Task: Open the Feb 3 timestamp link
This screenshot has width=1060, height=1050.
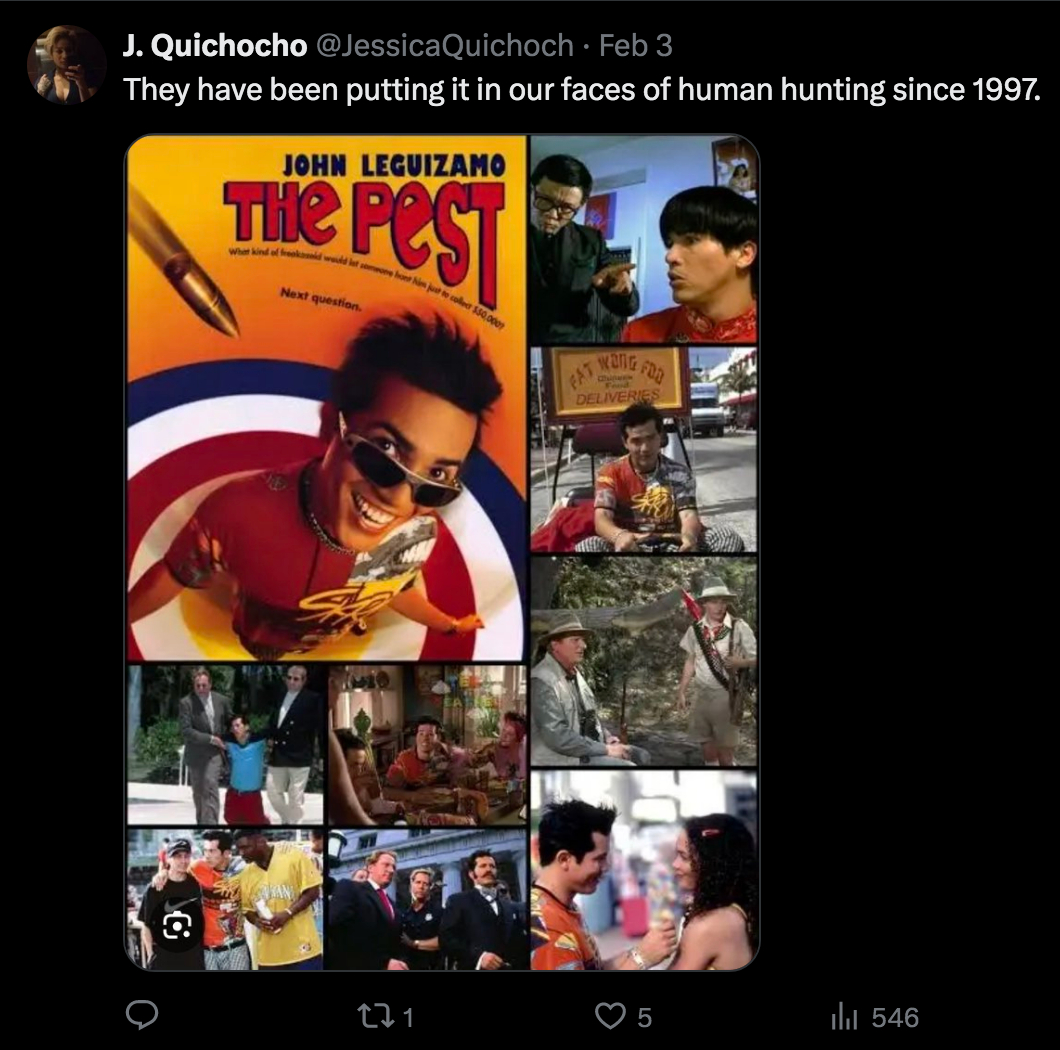Action: (x=635, y=45)
